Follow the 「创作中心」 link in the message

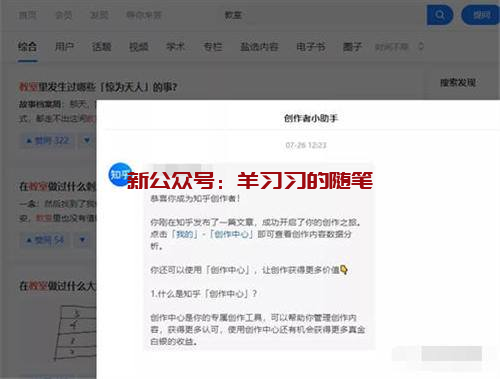[231, 234]
